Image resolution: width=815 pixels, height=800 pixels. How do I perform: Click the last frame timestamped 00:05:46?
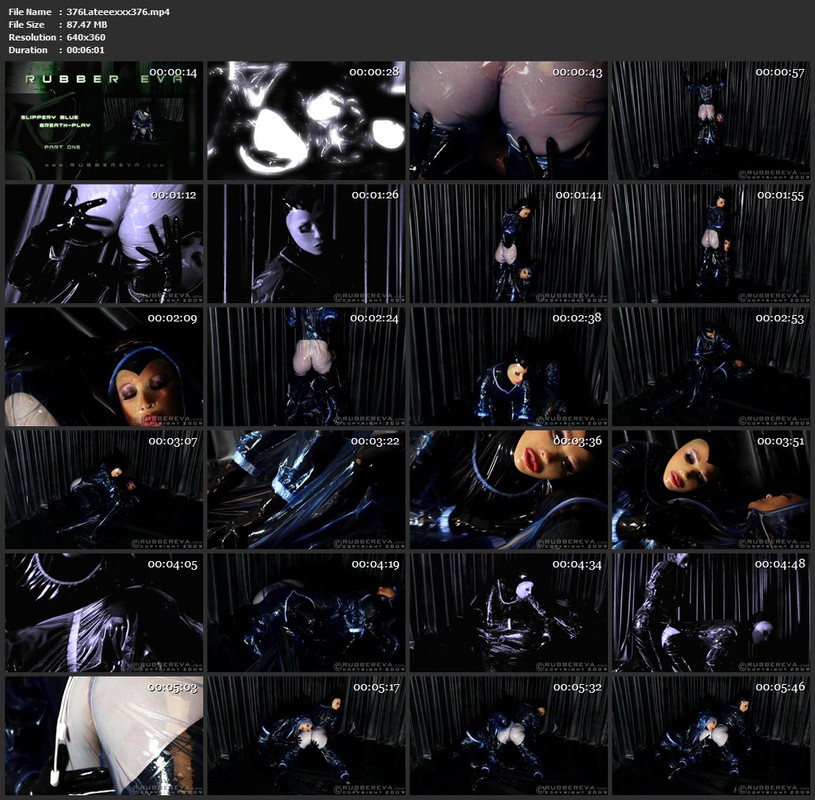click(x=711, y=736)
